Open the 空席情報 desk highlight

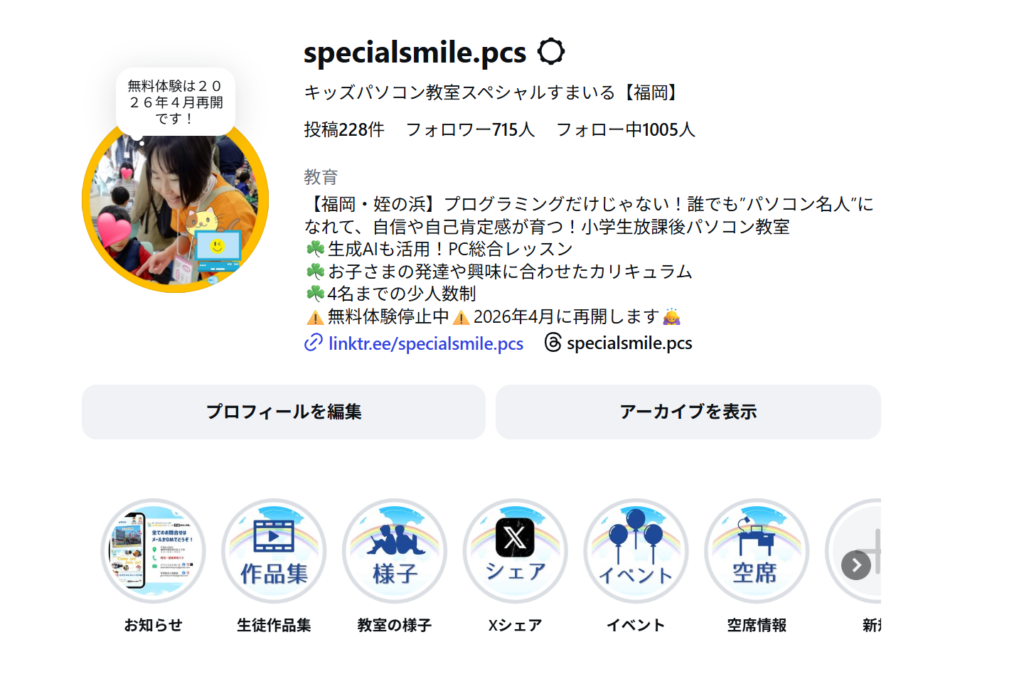pos(756,551)
